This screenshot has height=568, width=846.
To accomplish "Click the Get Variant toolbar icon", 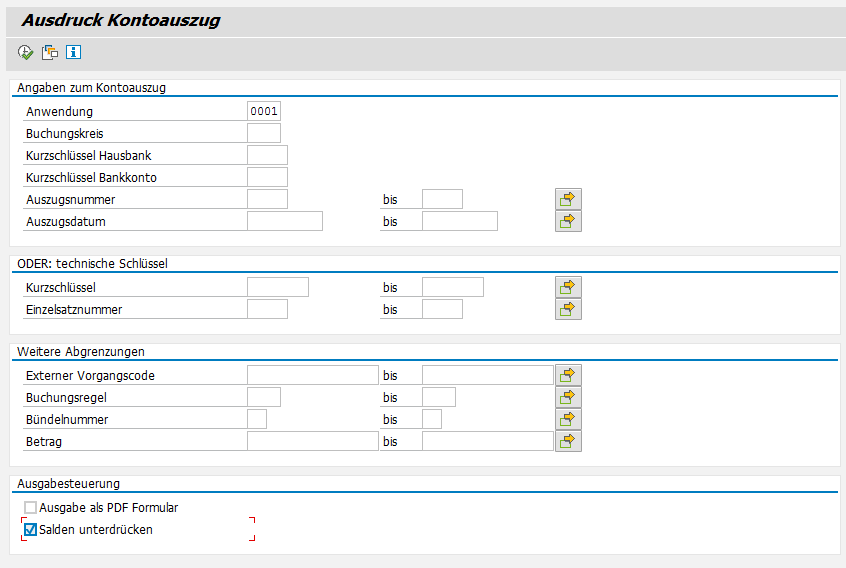I will pyautogui.click(x=49, y=52).
